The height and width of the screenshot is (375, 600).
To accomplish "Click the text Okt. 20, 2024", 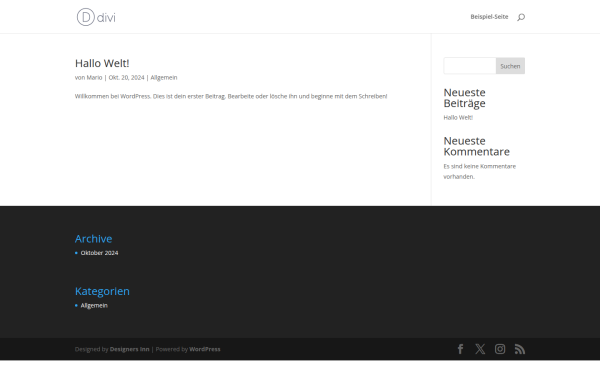I will (x=126, y=77).
